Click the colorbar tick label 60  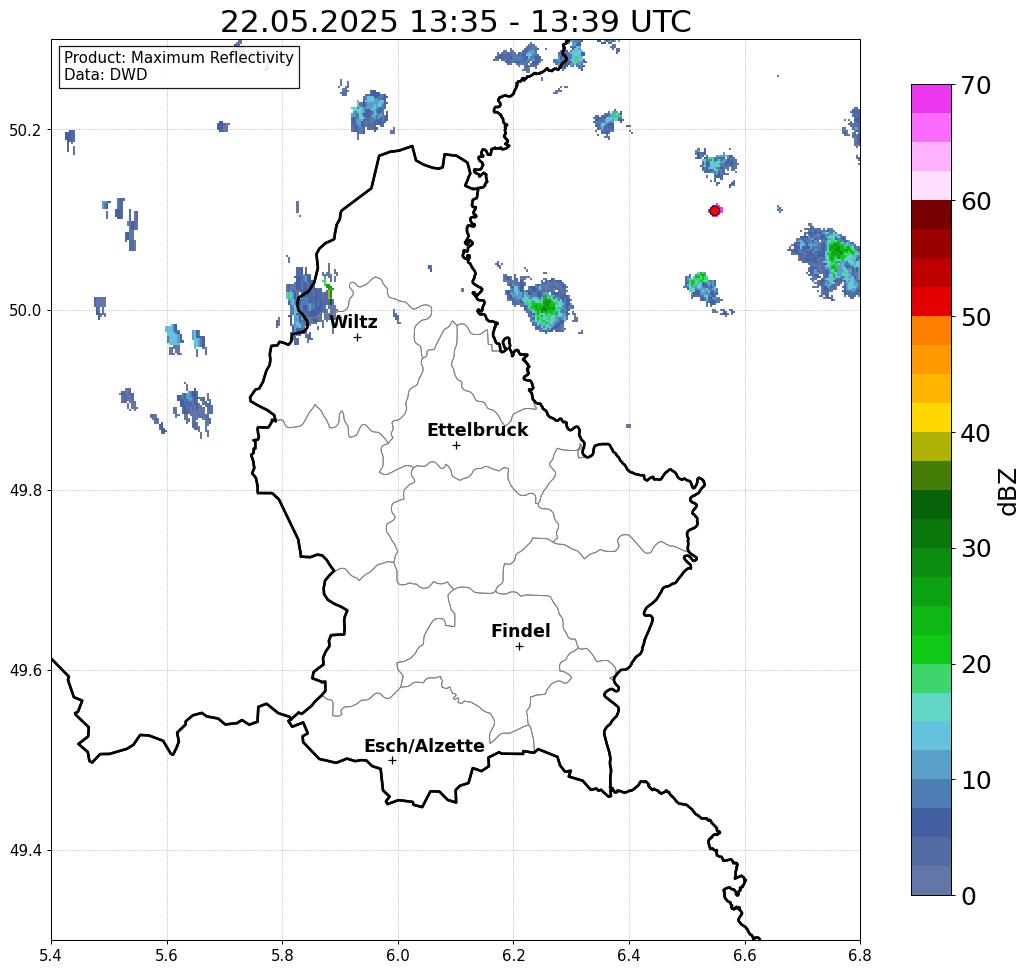976,201
